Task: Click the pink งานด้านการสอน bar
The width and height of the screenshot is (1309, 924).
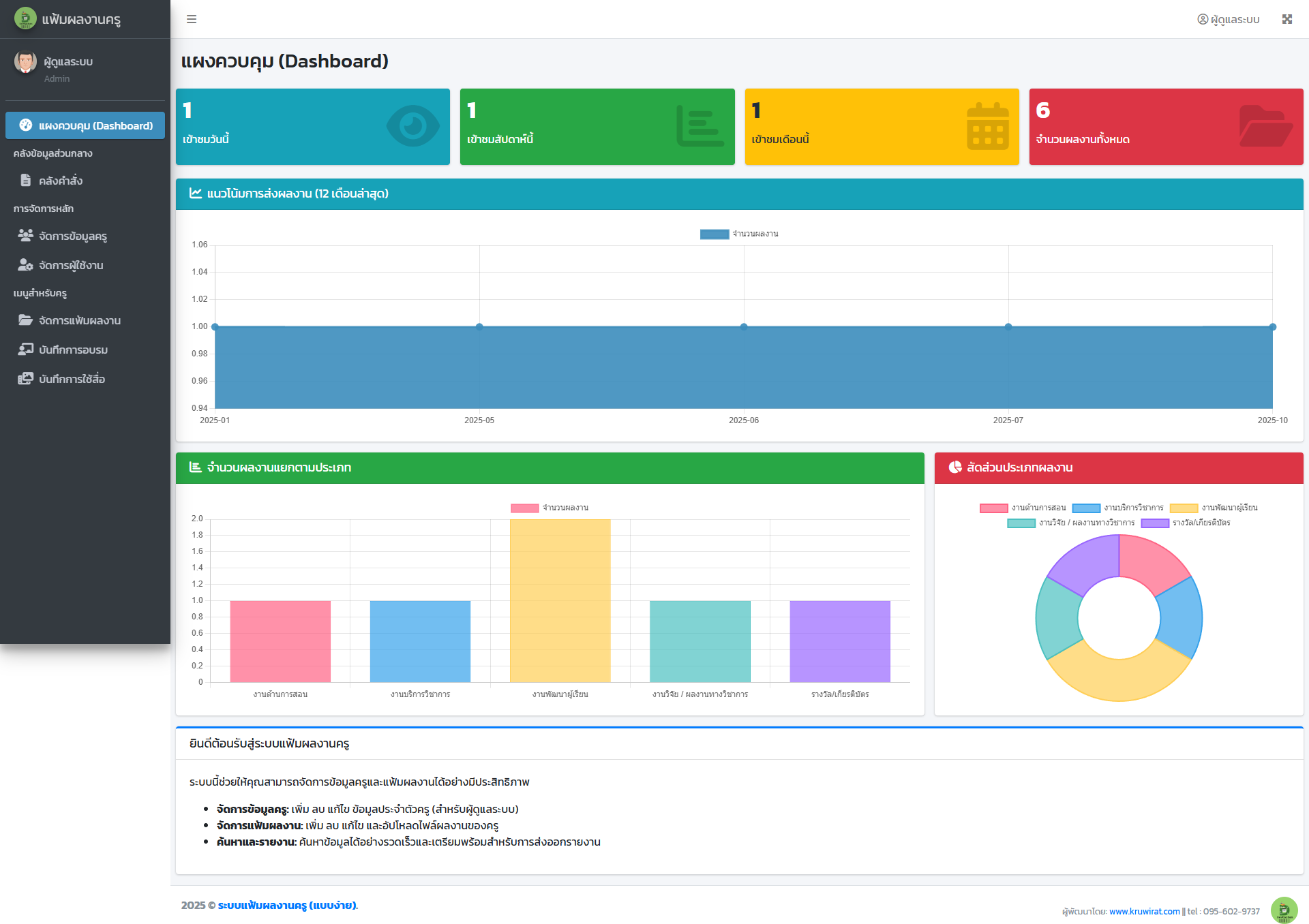Action: (280, 641)
